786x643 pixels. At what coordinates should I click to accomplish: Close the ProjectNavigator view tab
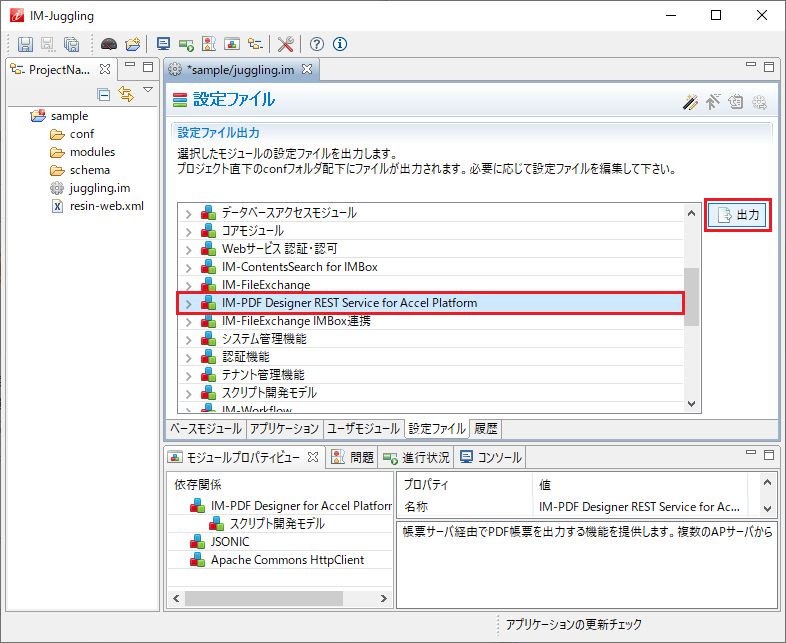[x=105, y=69]
